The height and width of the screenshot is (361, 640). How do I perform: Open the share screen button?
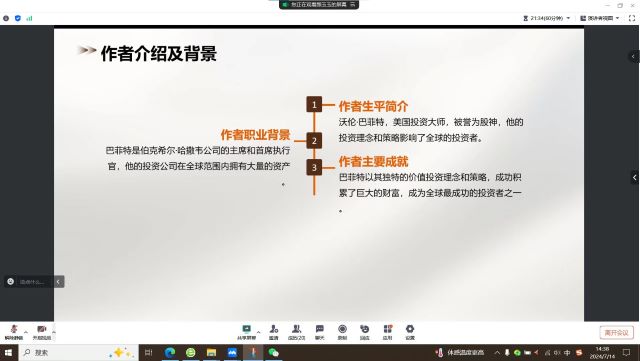point(246,332)
